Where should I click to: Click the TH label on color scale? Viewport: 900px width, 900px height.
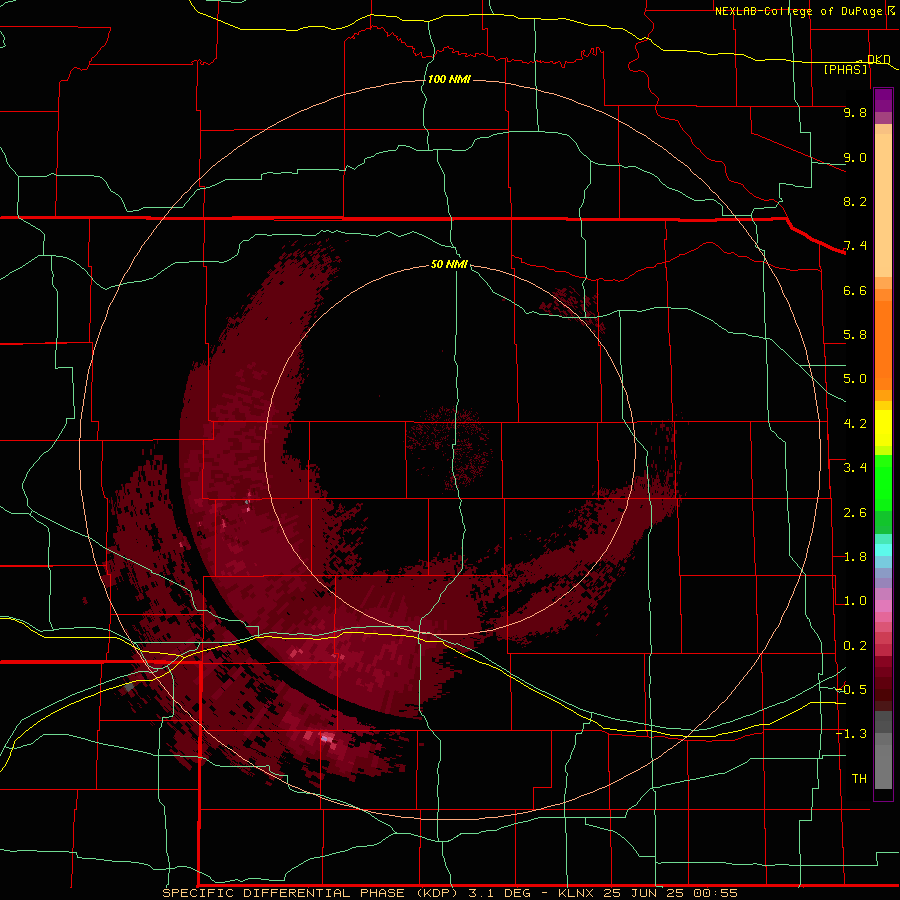(x=859, y=779)
